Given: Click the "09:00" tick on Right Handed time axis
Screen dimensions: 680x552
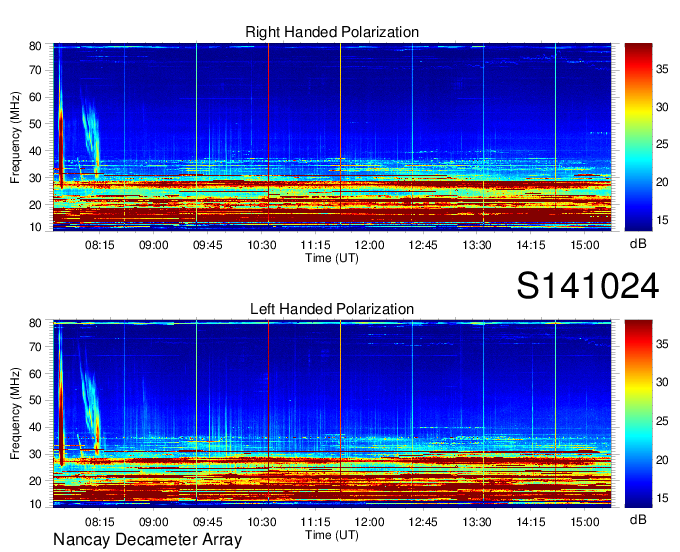Looking at the screenshot, I should coord(154,245).
